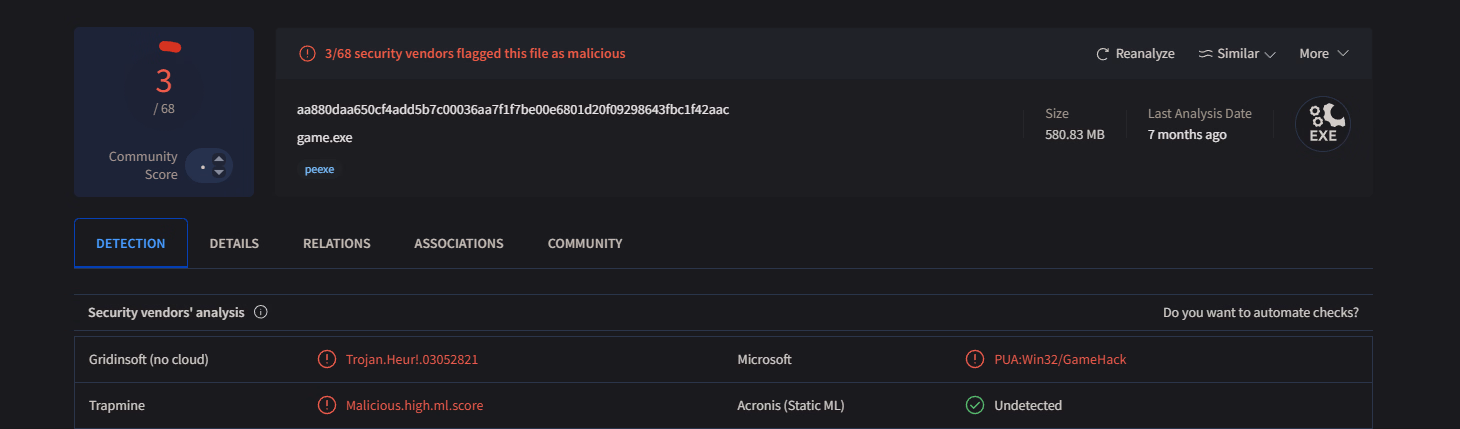This screenshot has width=1460, height=429.
Task: Open the Relations tab
Action: coord(337,243)
